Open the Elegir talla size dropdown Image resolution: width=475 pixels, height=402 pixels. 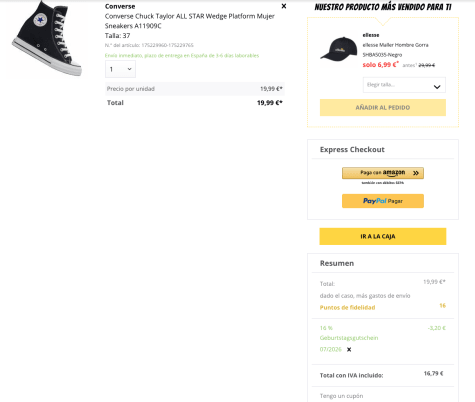(x=404, y=85)
